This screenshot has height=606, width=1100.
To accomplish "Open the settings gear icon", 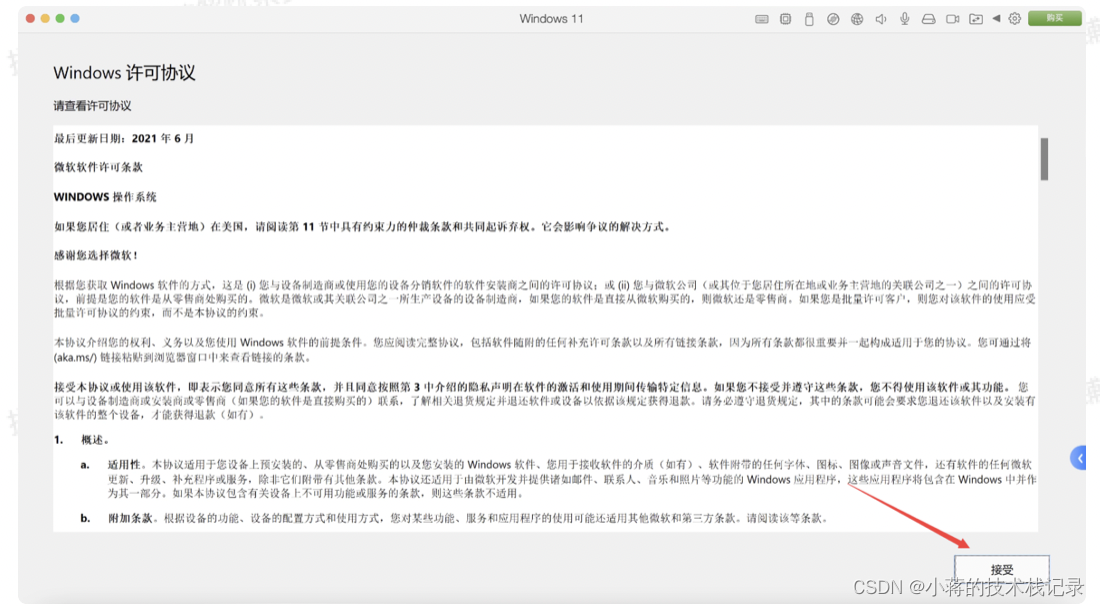I will tap(1015, 19).
